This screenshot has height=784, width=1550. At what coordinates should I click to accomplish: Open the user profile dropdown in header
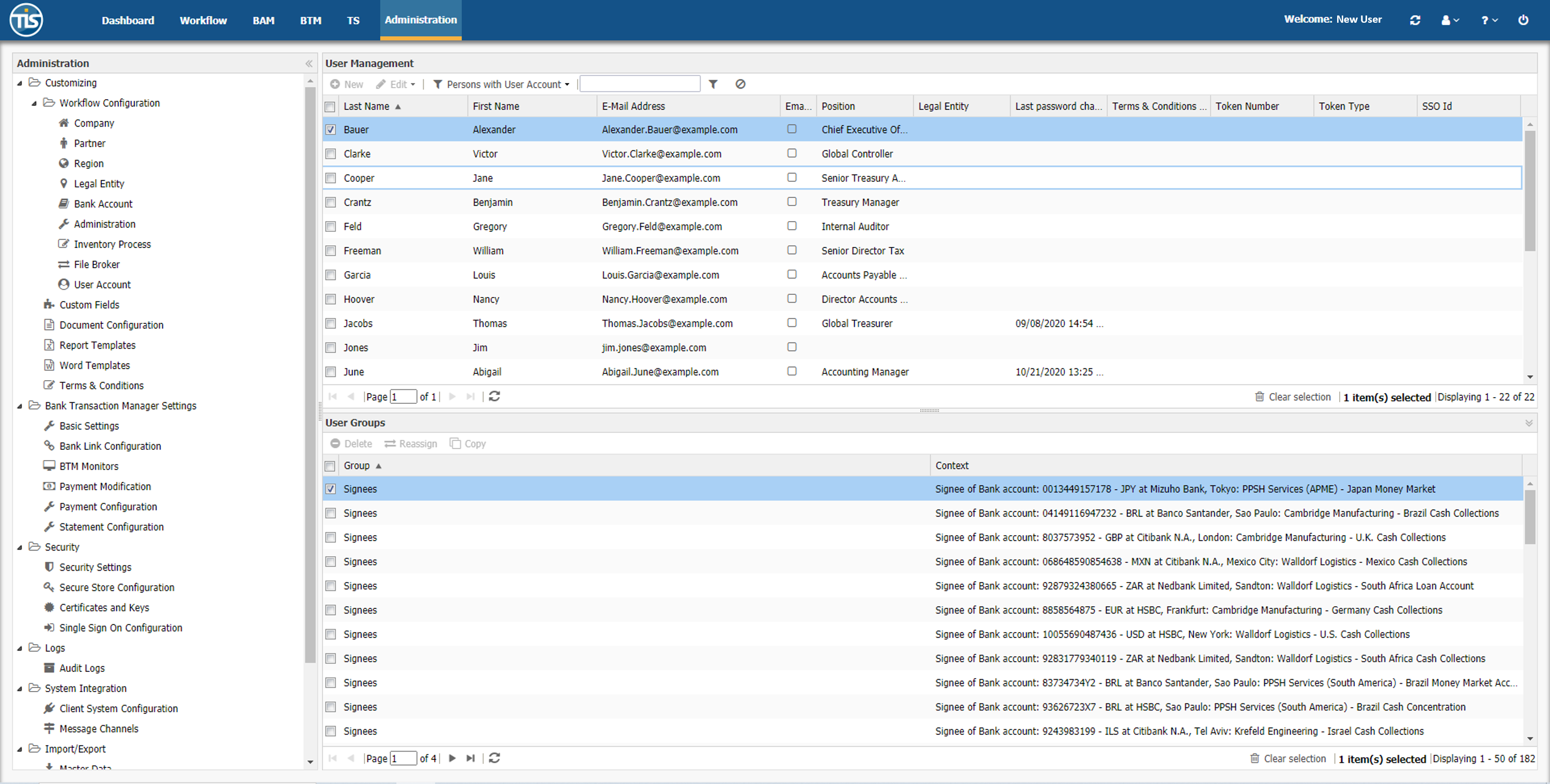pyautogui.click(x=1450, y=20)
